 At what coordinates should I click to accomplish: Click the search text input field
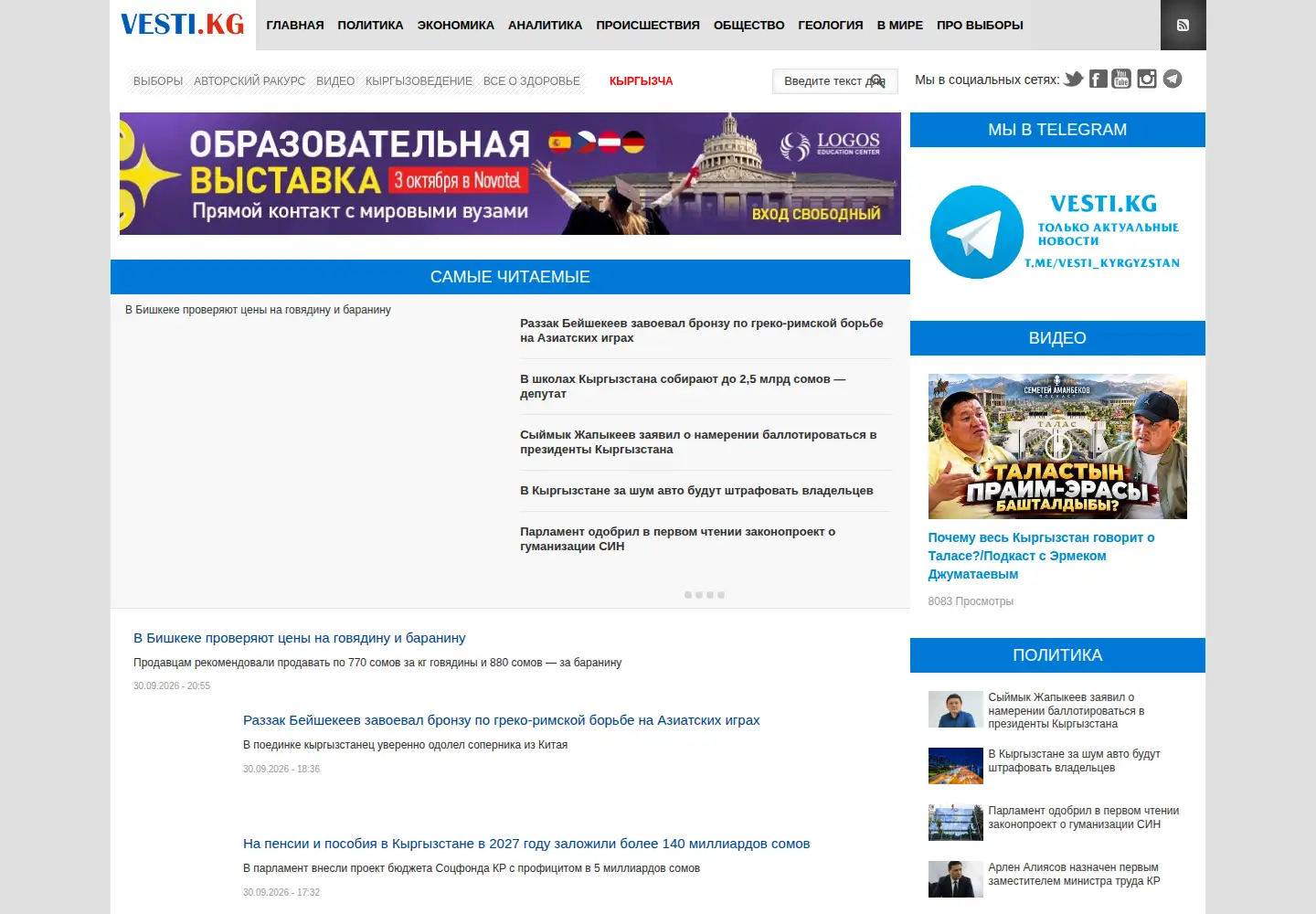(x=835, y=81)
